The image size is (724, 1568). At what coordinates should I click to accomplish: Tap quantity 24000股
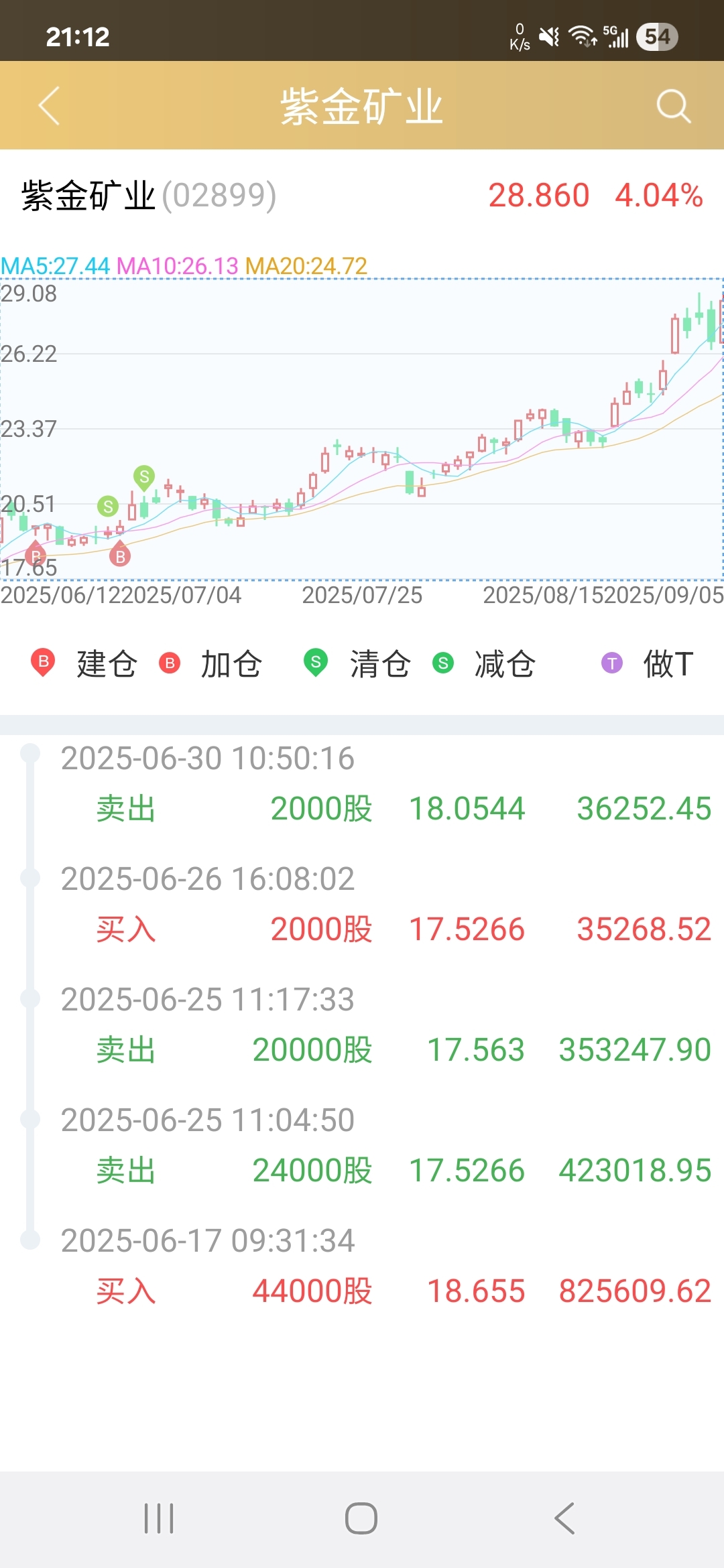312,1171
